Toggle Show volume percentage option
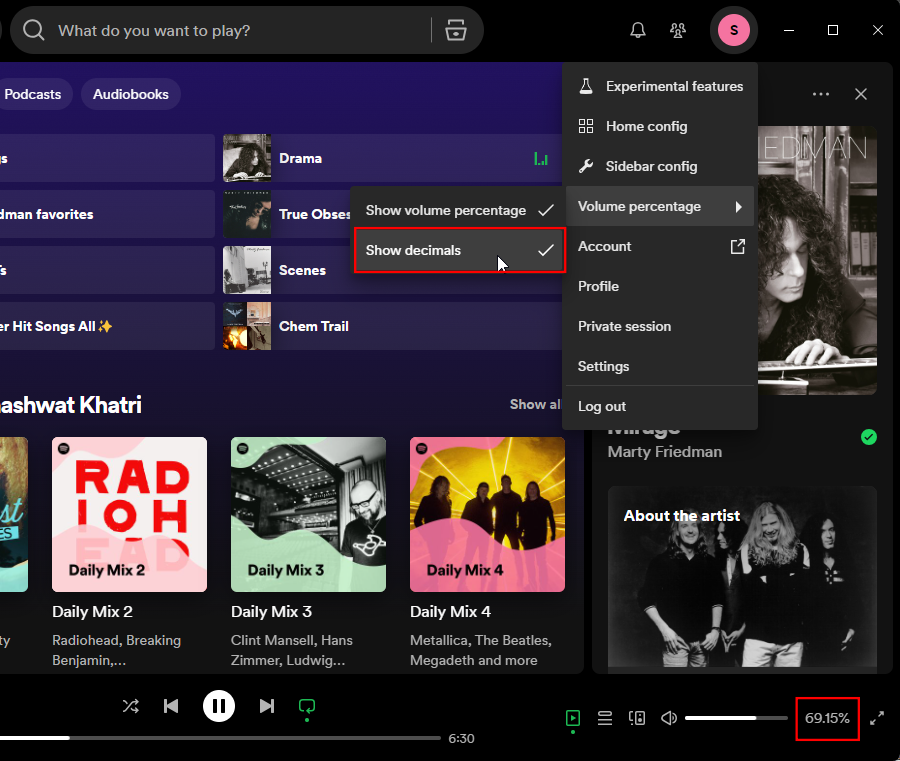900x761 pixels. (459, 210)
